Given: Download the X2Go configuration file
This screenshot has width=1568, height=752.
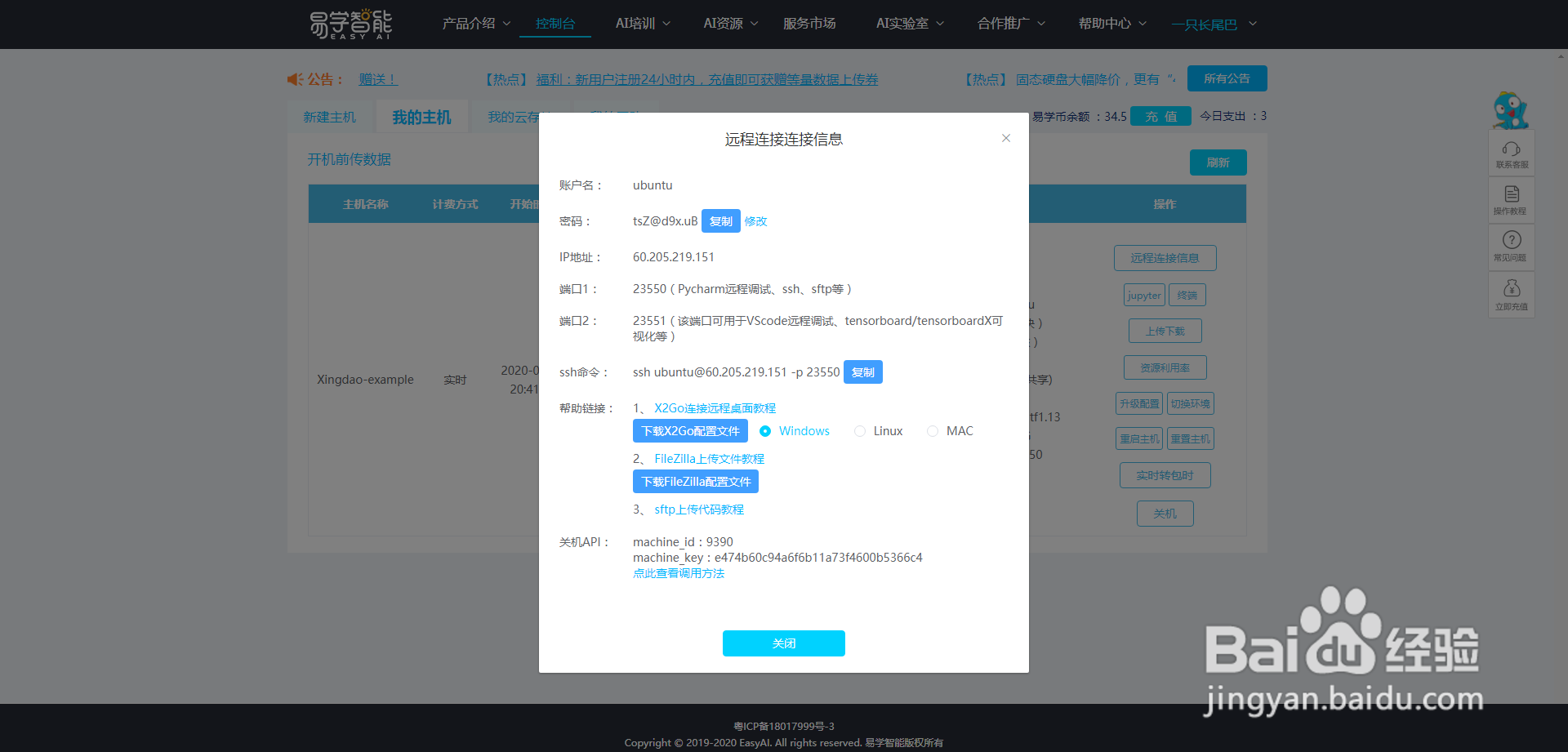Looking at the screenshot, I should point(690,430).
